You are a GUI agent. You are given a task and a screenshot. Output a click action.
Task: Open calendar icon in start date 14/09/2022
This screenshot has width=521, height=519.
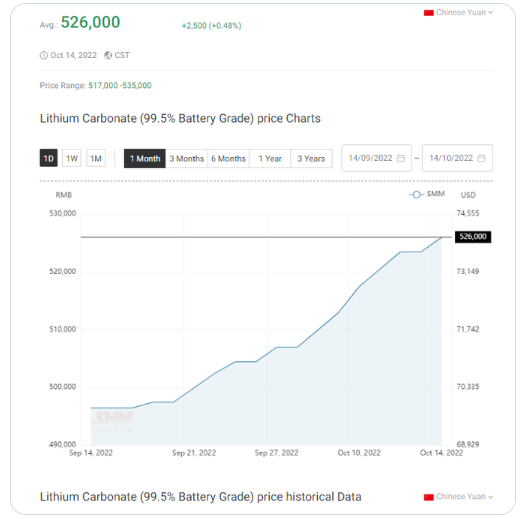pos(401,158)
